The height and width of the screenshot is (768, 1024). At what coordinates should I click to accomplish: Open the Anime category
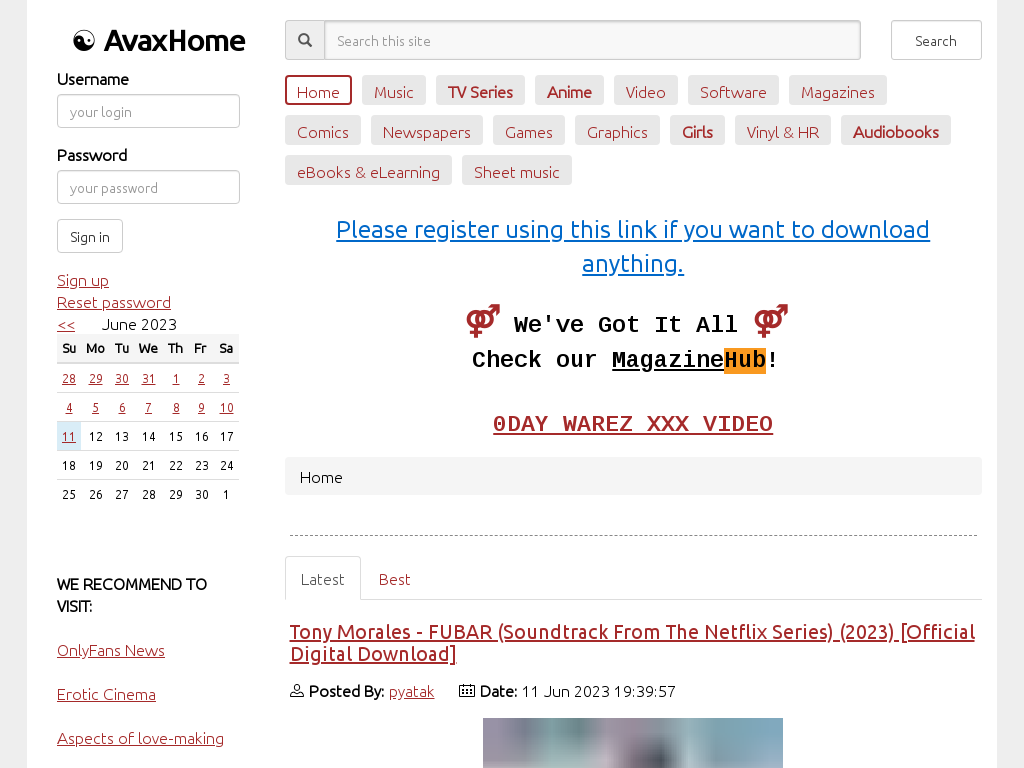(569, 91)
